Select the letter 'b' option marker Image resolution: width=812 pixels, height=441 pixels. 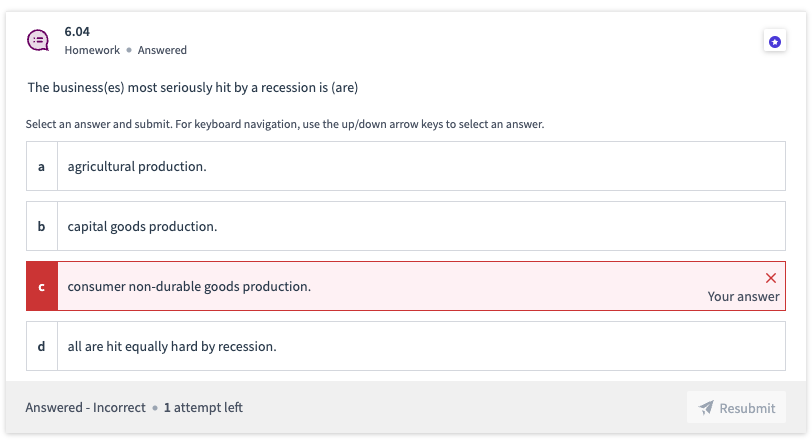pos(41,226)
